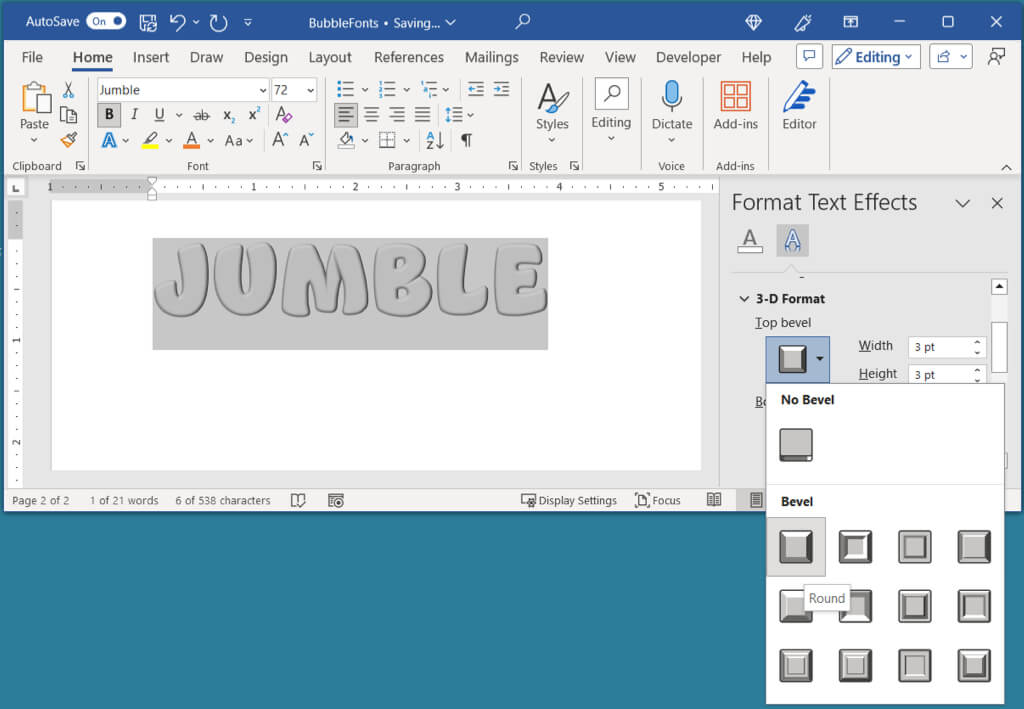The image size is (1024, 709).
Task: Click the Text Highlight Color icon
Action: point(150,140)
